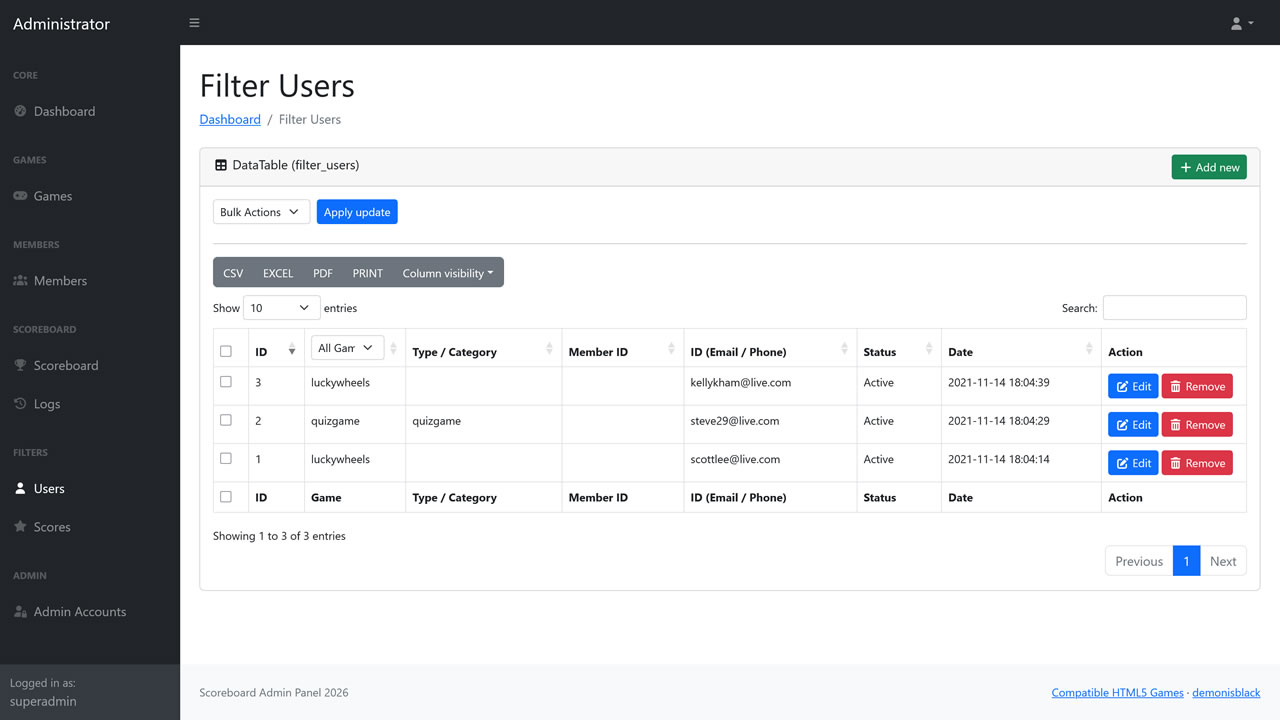Click the quizgame Type / Category cell
This screenshot has height=720, width=1280.
[x=483, y=424]
